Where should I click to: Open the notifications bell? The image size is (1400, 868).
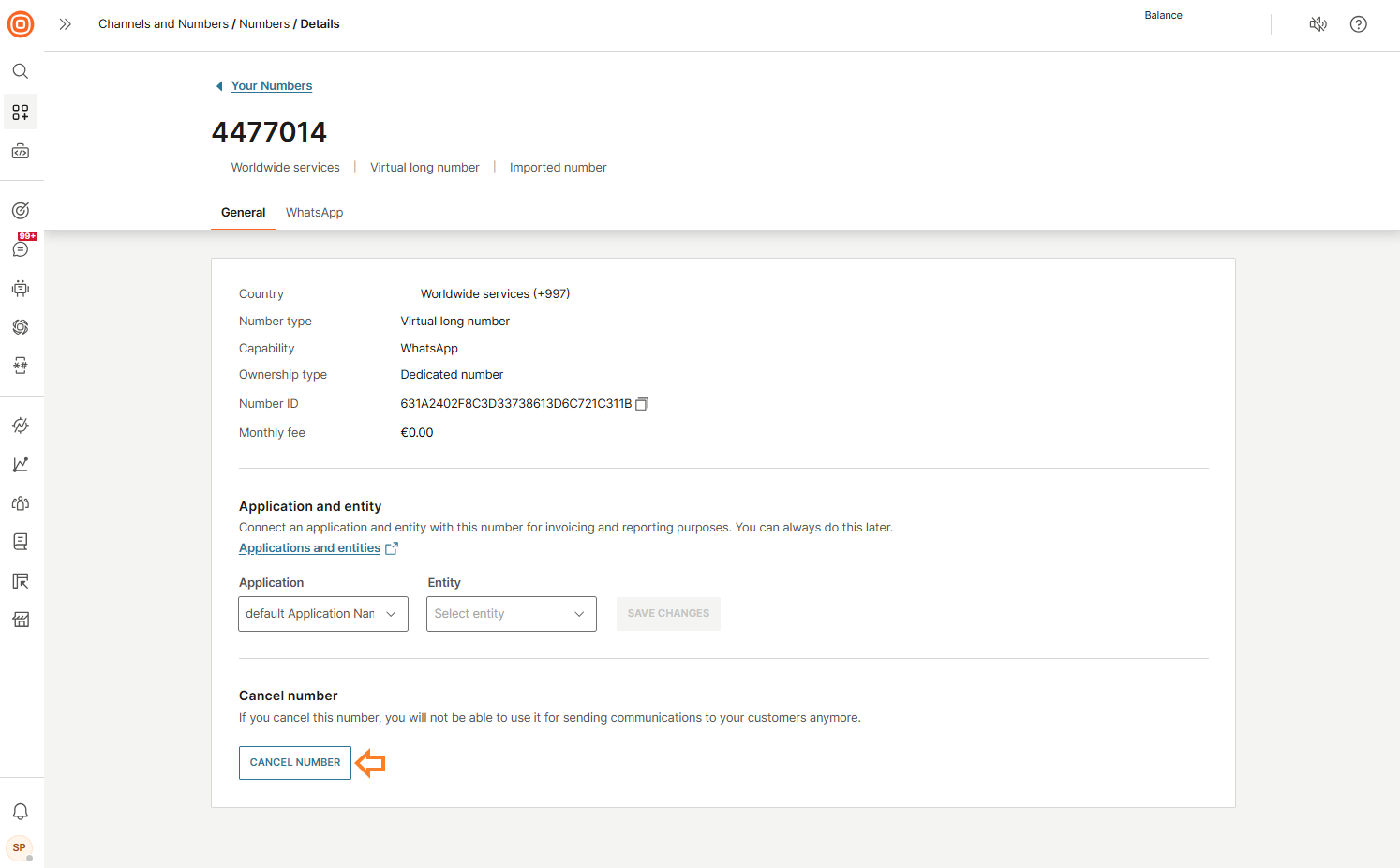pos(21,812)
